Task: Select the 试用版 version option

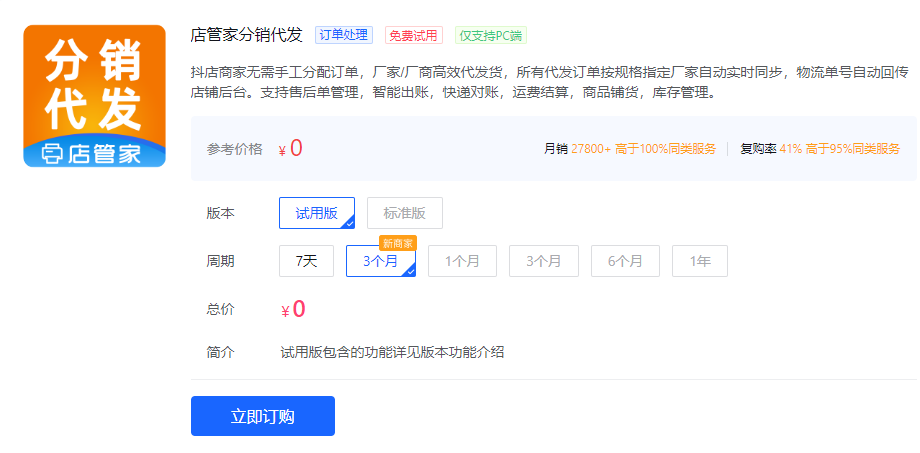Action: point(316,213)
